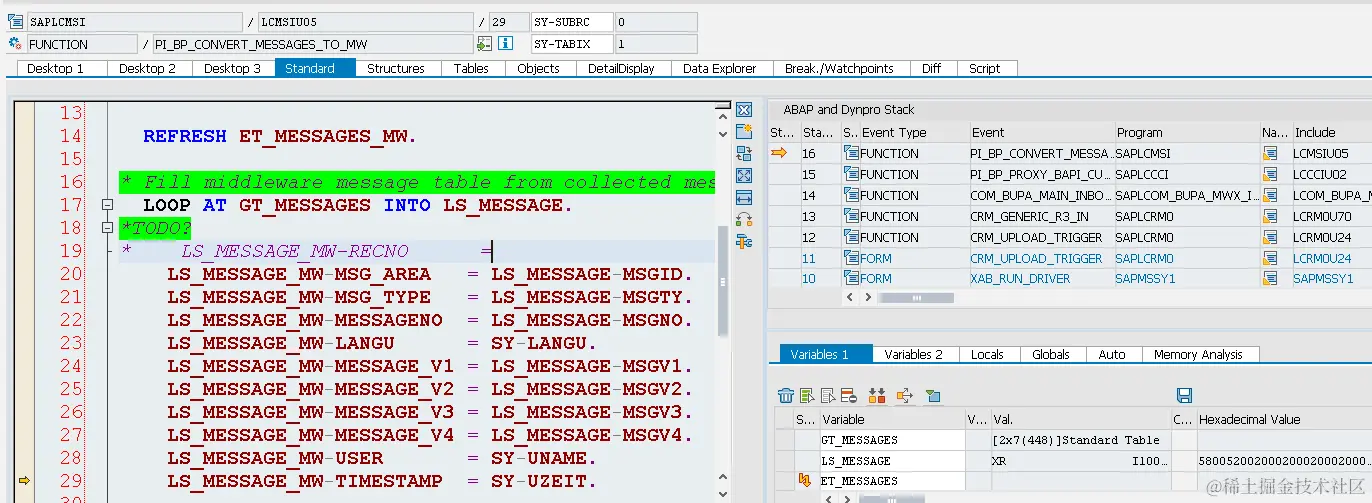Open the Break./Watchpoints tab
Image resolution: width=1372 pixels, height=503 pixels.
coord(839,68)
